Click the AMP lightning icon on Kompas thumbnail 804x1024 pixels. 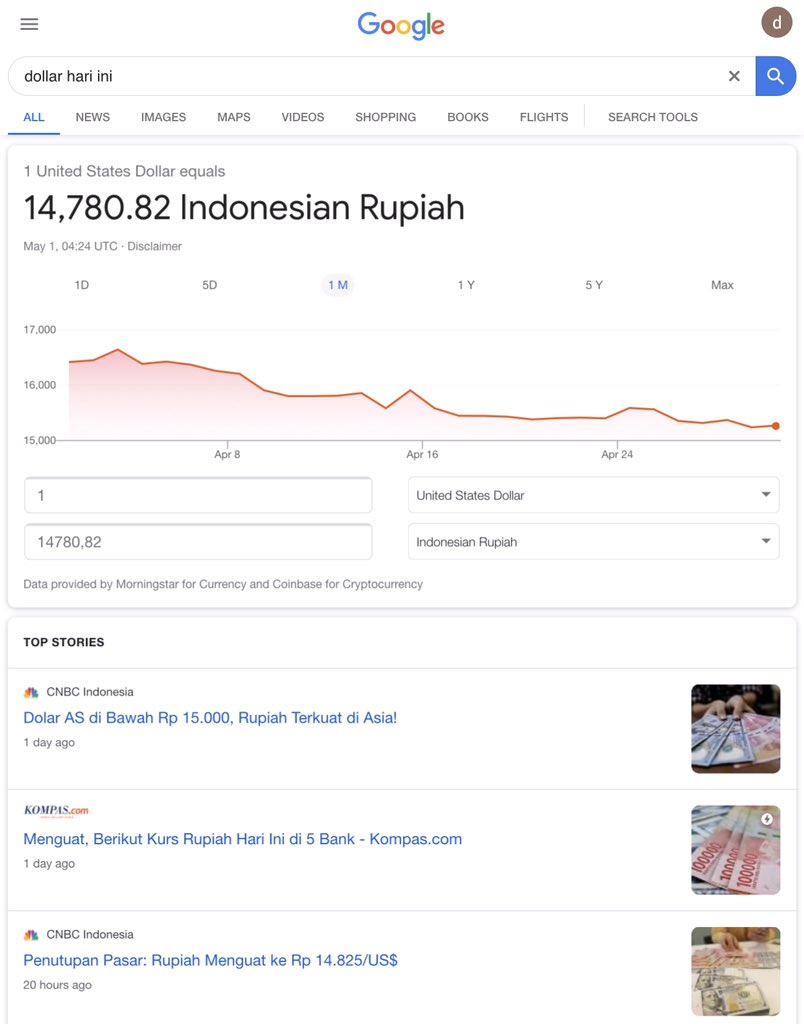(x=767, y=819)
